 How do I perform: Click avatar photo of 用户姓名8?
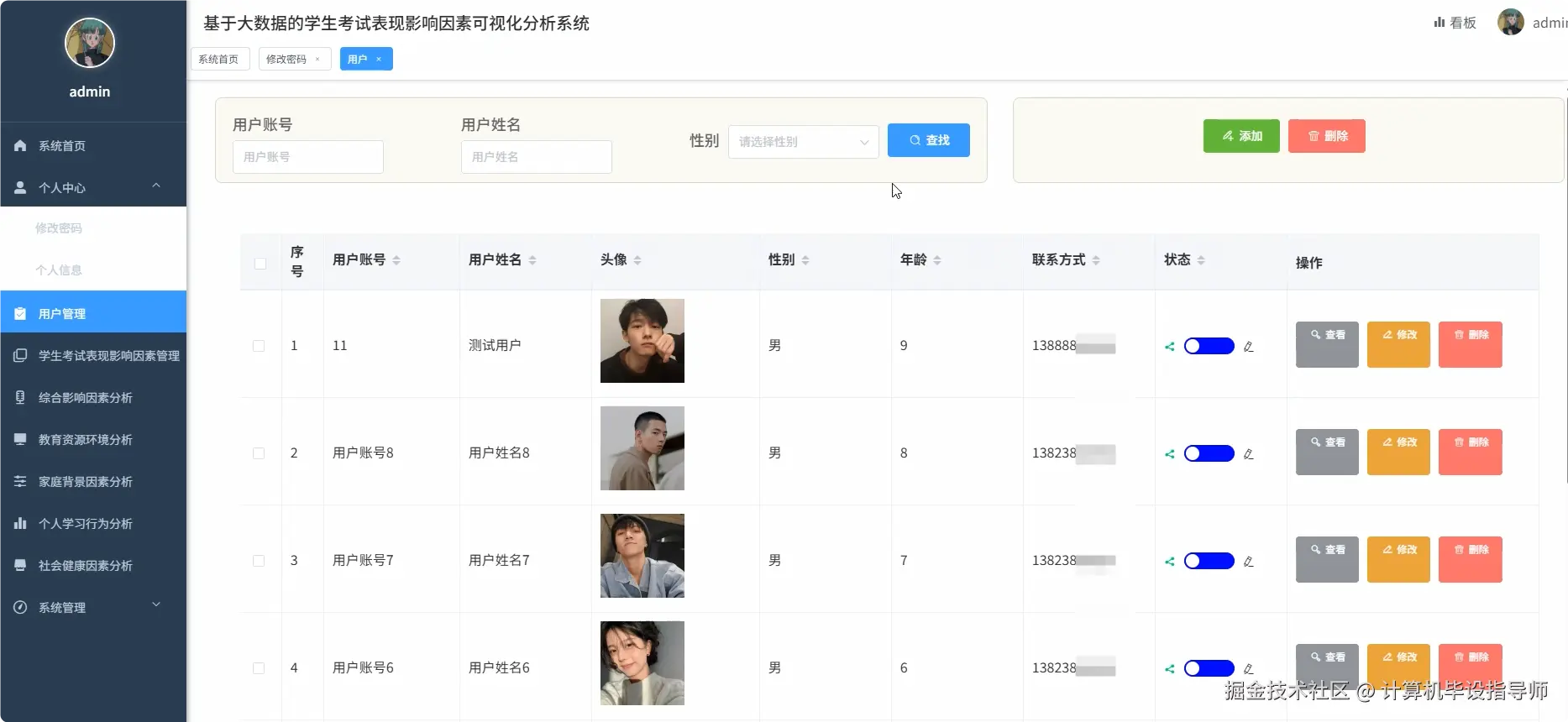click(642, 448)
